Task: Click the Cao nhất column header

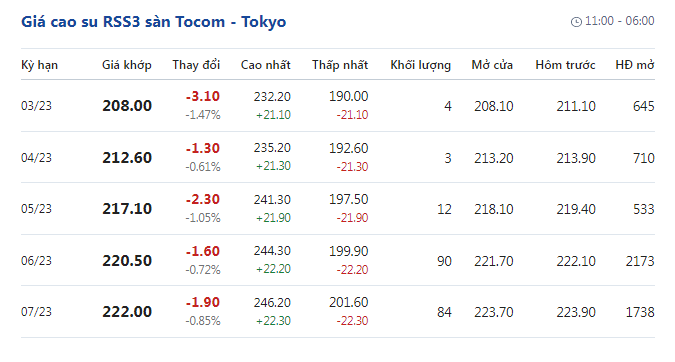Action: [x=266, y=65]
